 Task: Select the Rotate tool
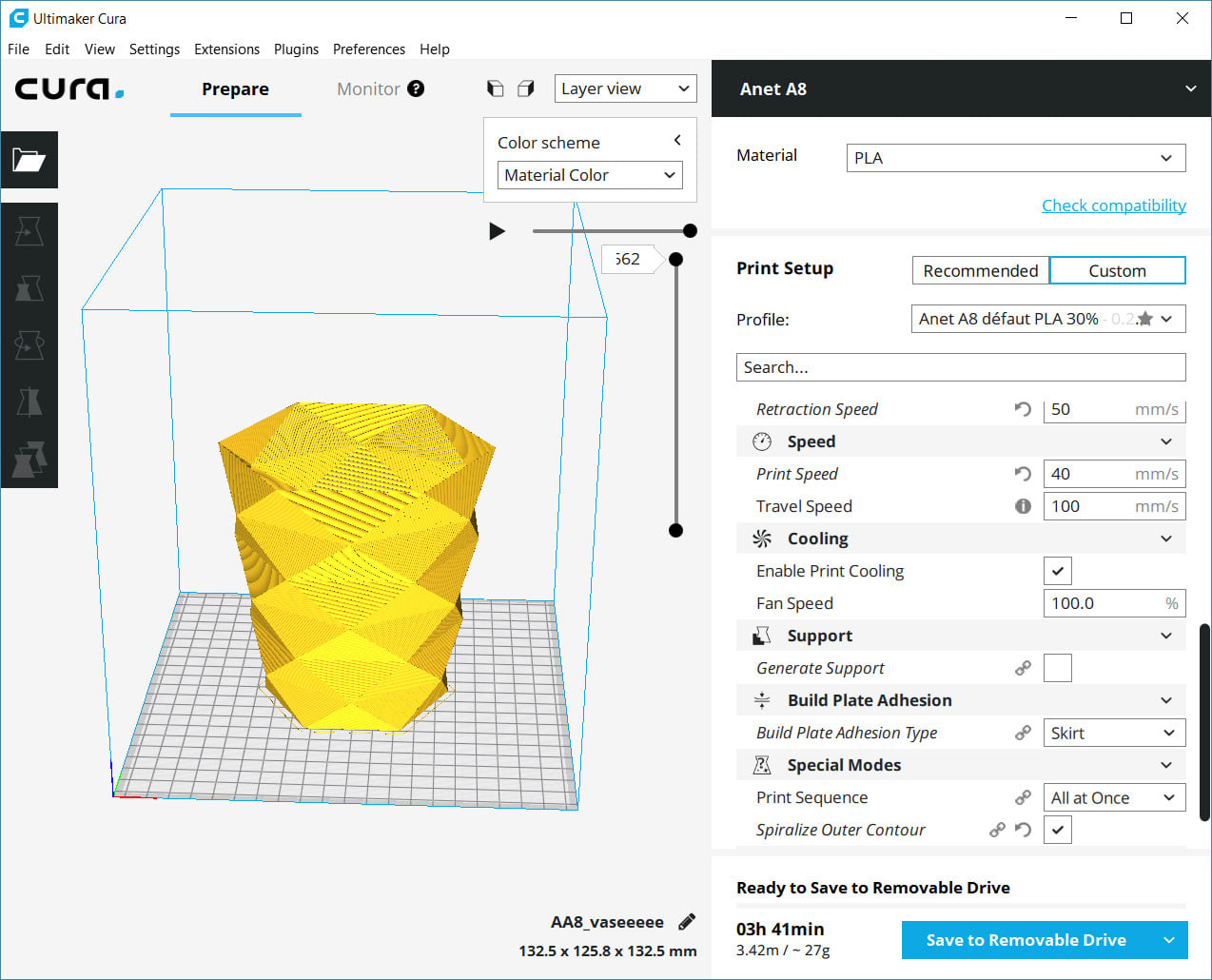coord(29,344)
